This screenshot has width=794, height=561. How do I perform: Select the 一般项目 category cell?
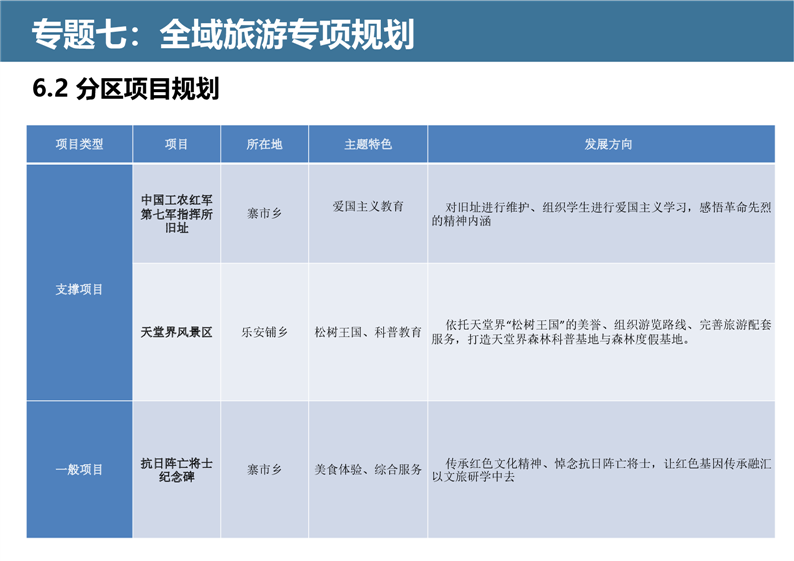coord(80,469)
